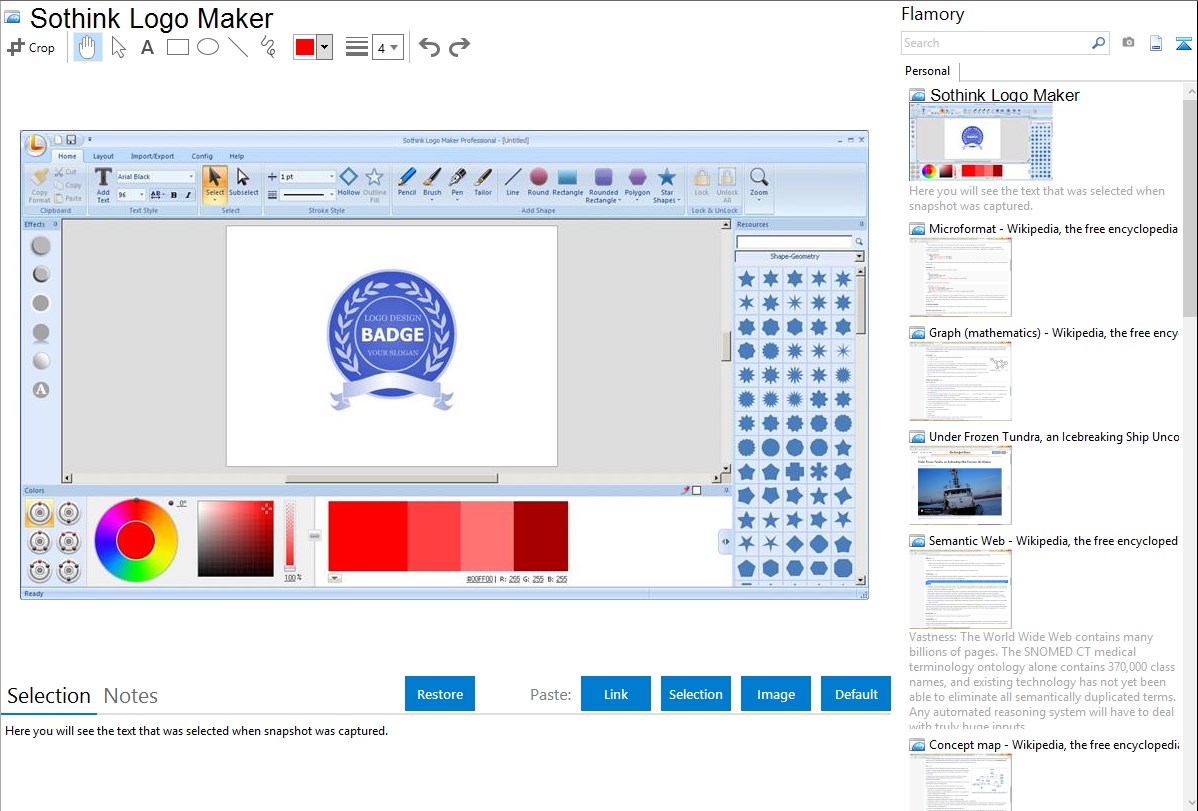Image resolution: width=1198 pixels, height=811 pixels.
Task: Click the Default paste button
Action: click(856, 694)
